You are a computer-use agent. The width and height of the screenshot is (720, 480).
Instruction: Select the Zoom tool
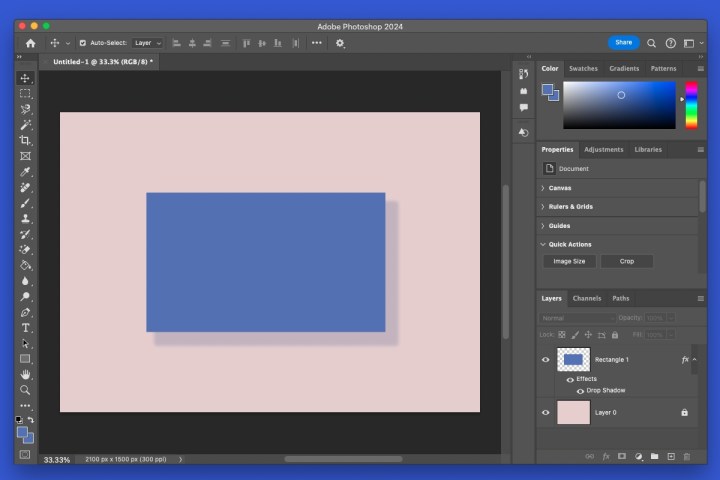tap(26, 390)
